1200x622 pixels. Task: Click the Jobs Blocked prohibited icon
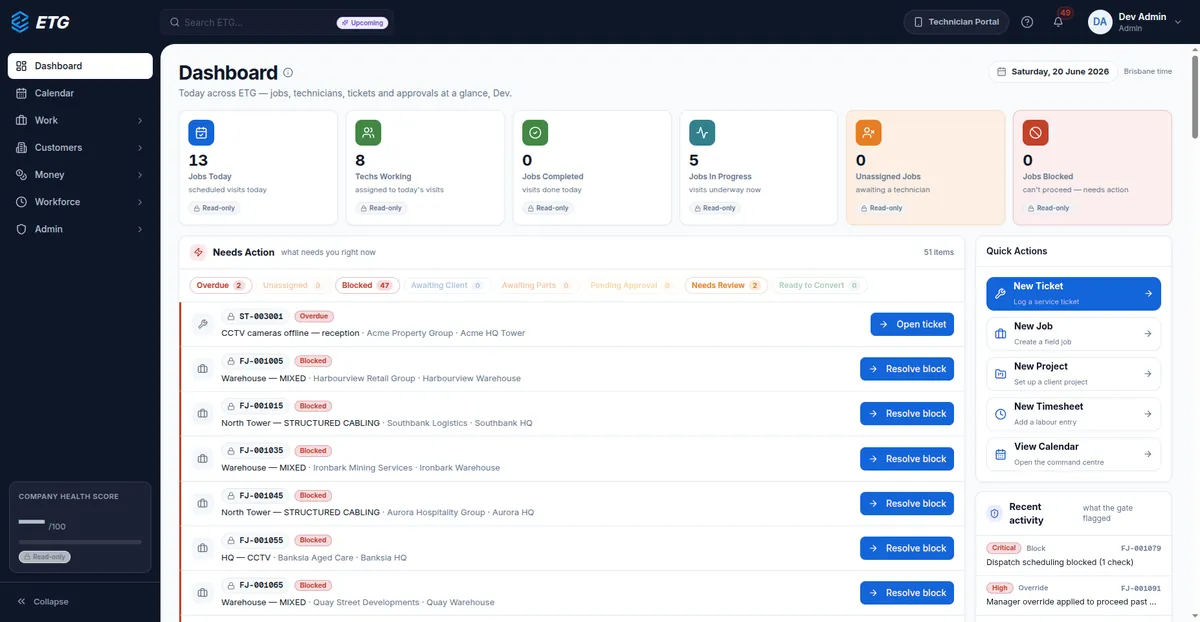coord(1036,132)
